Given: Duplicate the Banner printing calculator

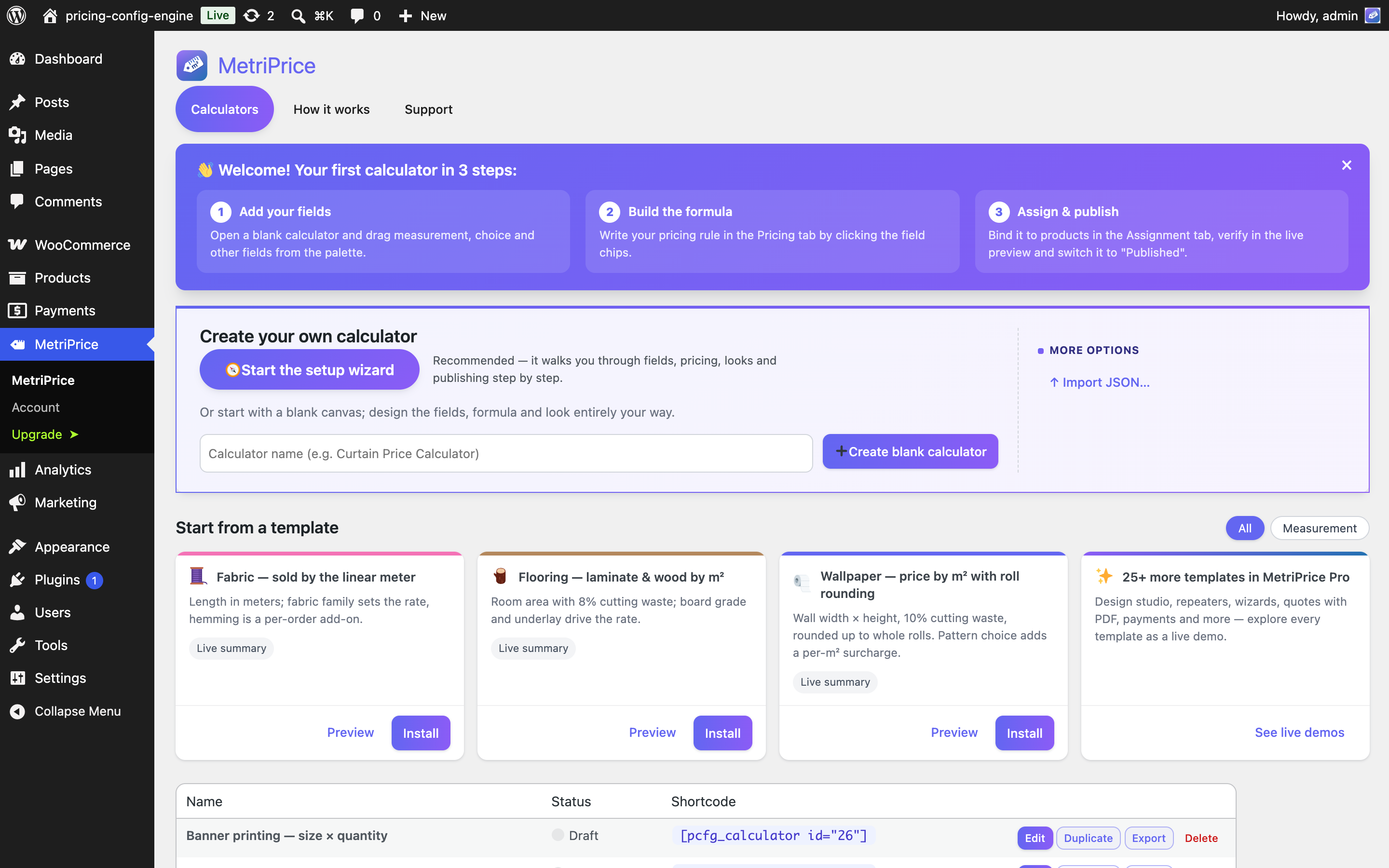Looking at the screenshot, I should [x=1088, y=838].
